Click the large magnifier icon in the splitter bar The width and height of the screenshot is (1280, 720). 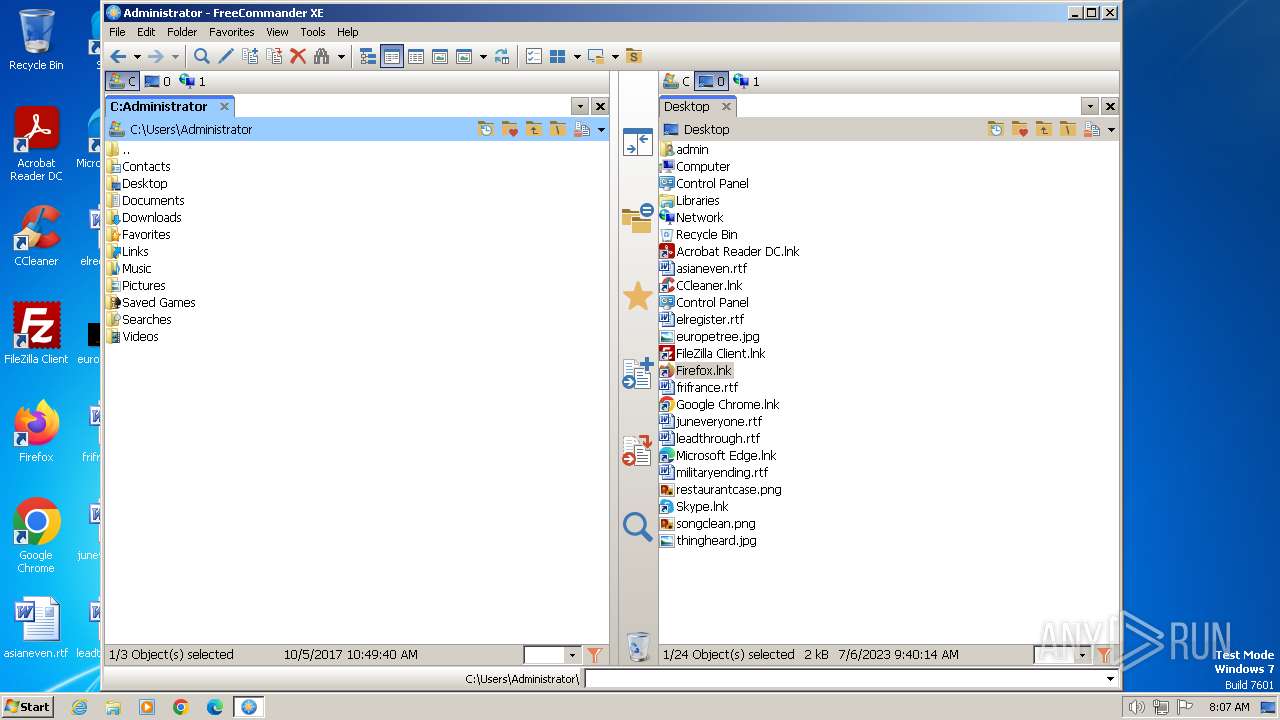click(x=637, y=526)
